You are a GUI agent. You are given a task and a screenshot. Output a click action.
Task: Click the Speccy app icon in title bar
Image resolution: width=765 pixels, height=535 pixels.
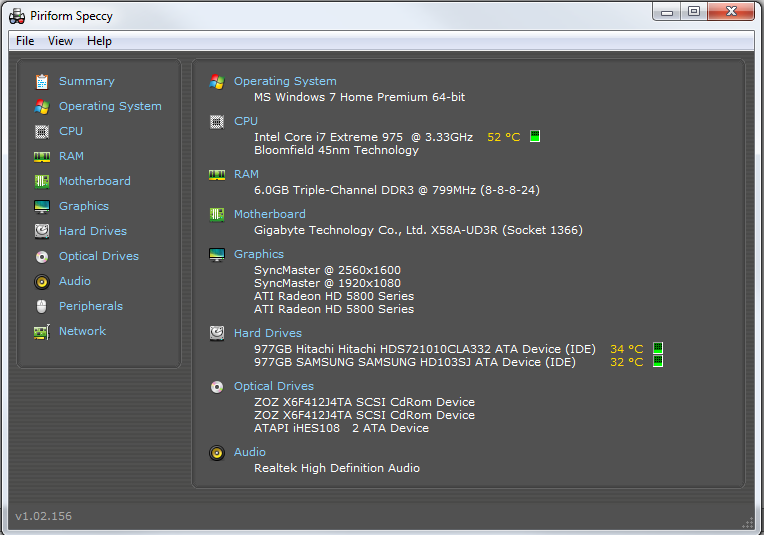[x=17, y=16]
